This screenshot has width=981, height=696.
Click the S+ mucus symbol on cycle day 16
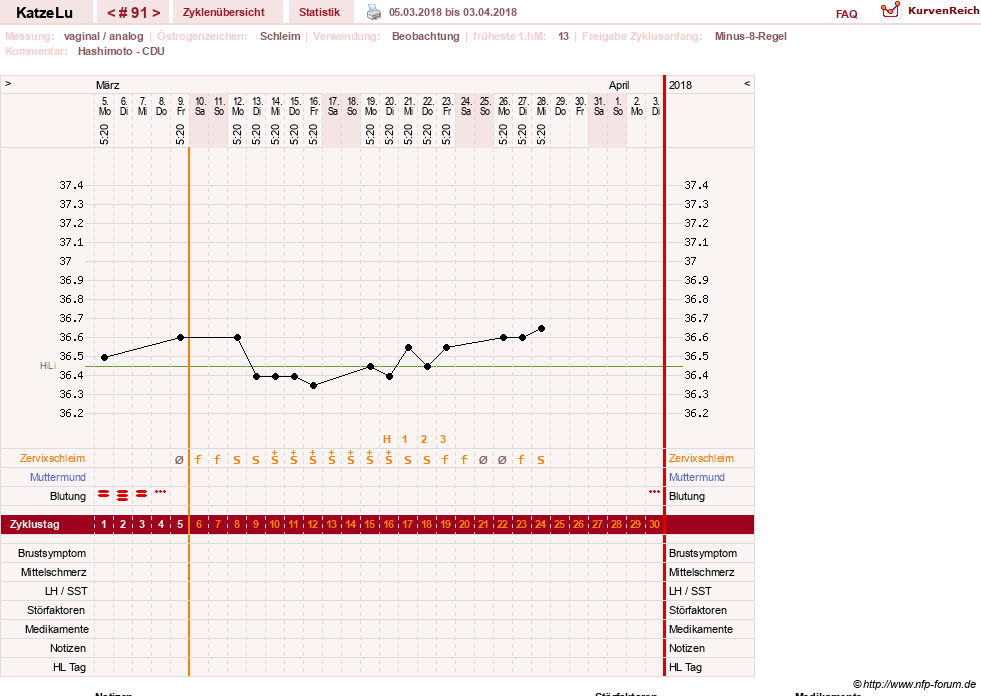pyautogui.click(x=389, y=458)
